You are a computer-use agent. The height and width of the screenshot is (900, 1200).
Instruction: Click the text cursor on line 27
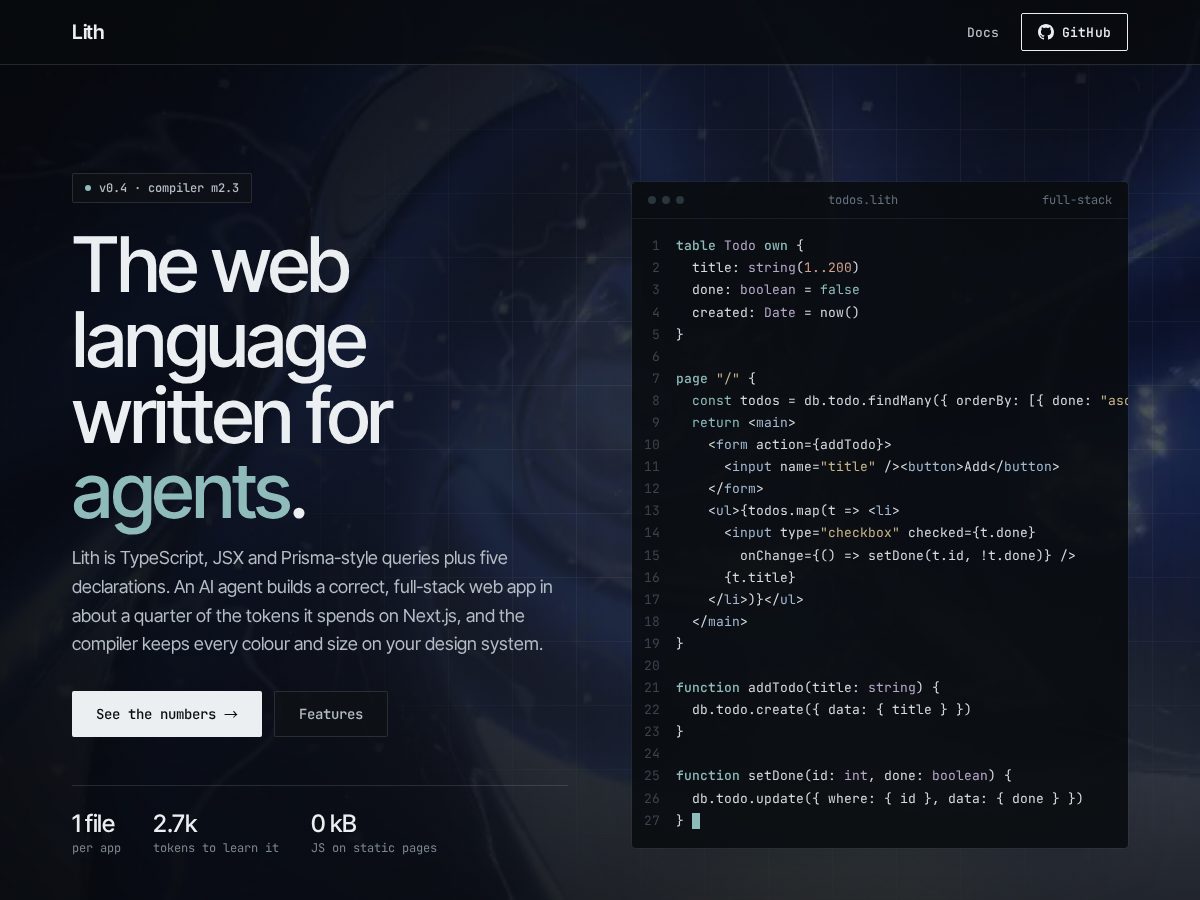coord(696,820)
